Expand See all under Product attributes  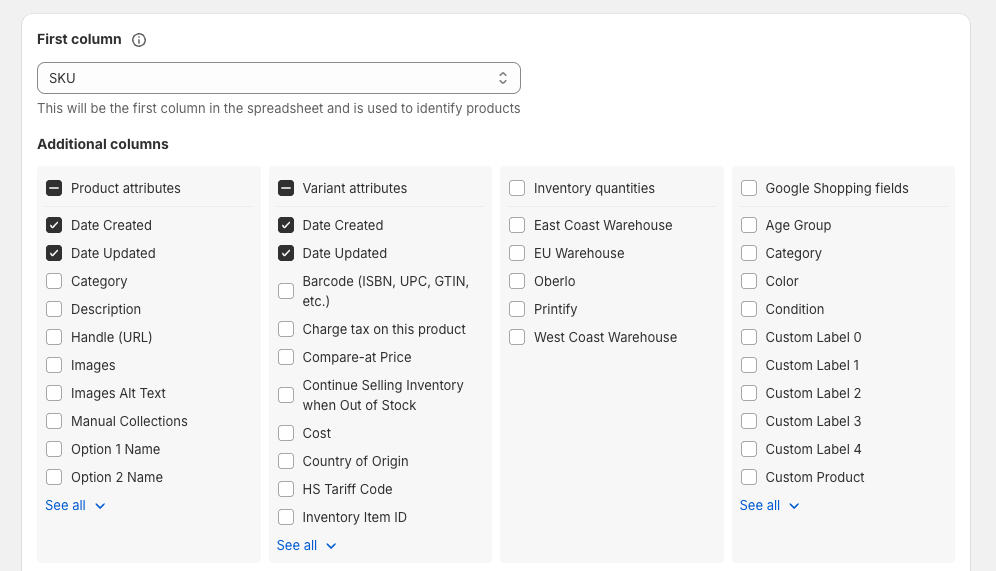tap(75, 506)
